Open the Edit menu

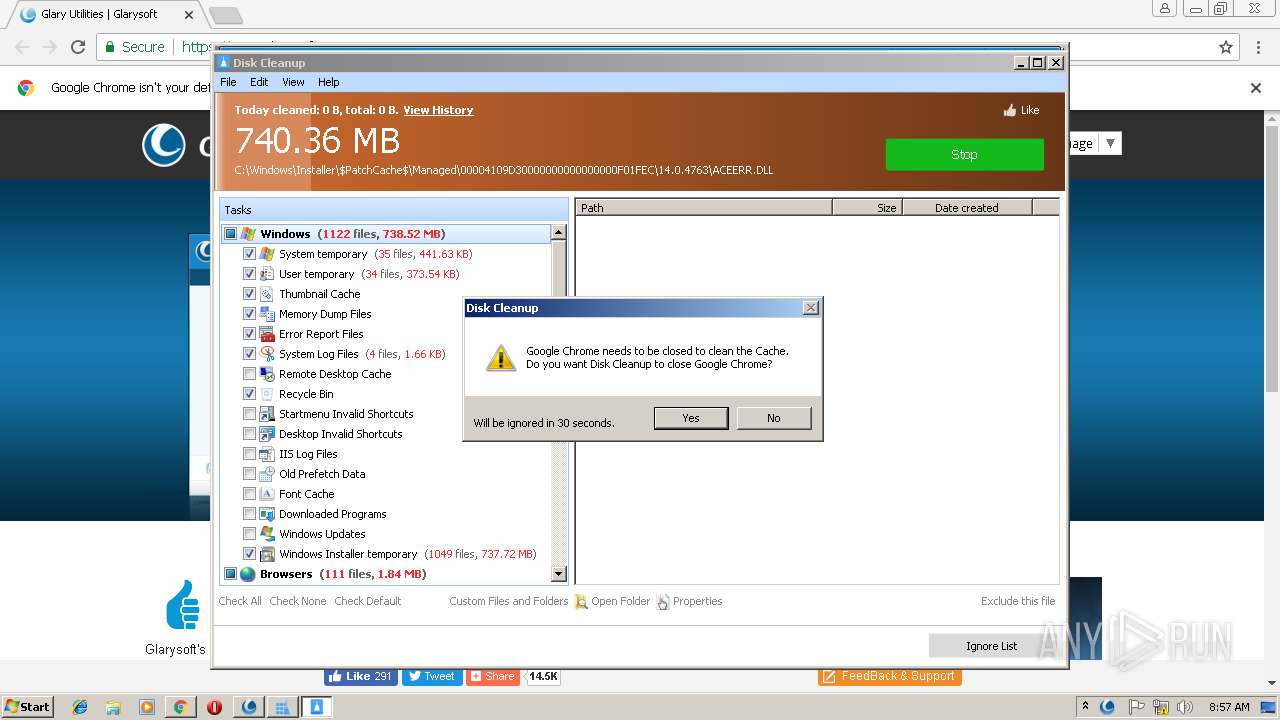[259, 82]
